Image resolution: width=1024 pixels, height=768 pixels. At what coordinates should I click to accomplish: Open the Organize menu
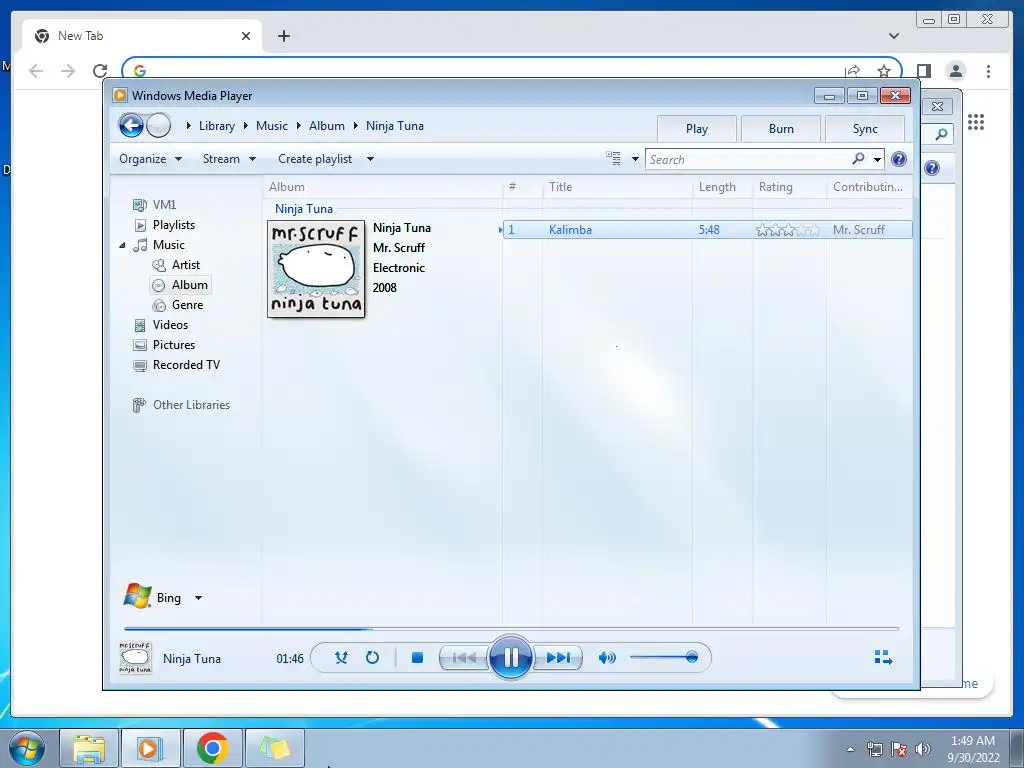tap(150, 159)
